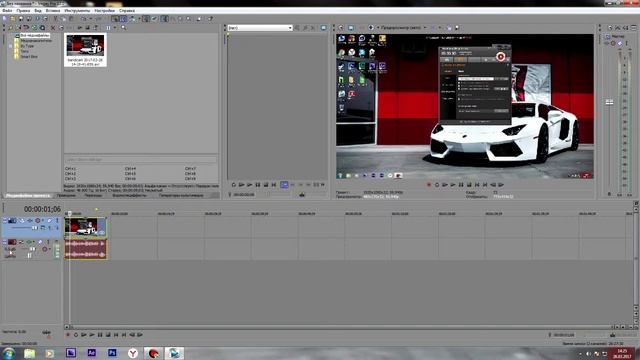Click the Paste toolbar icon

[x=71, y=19]
